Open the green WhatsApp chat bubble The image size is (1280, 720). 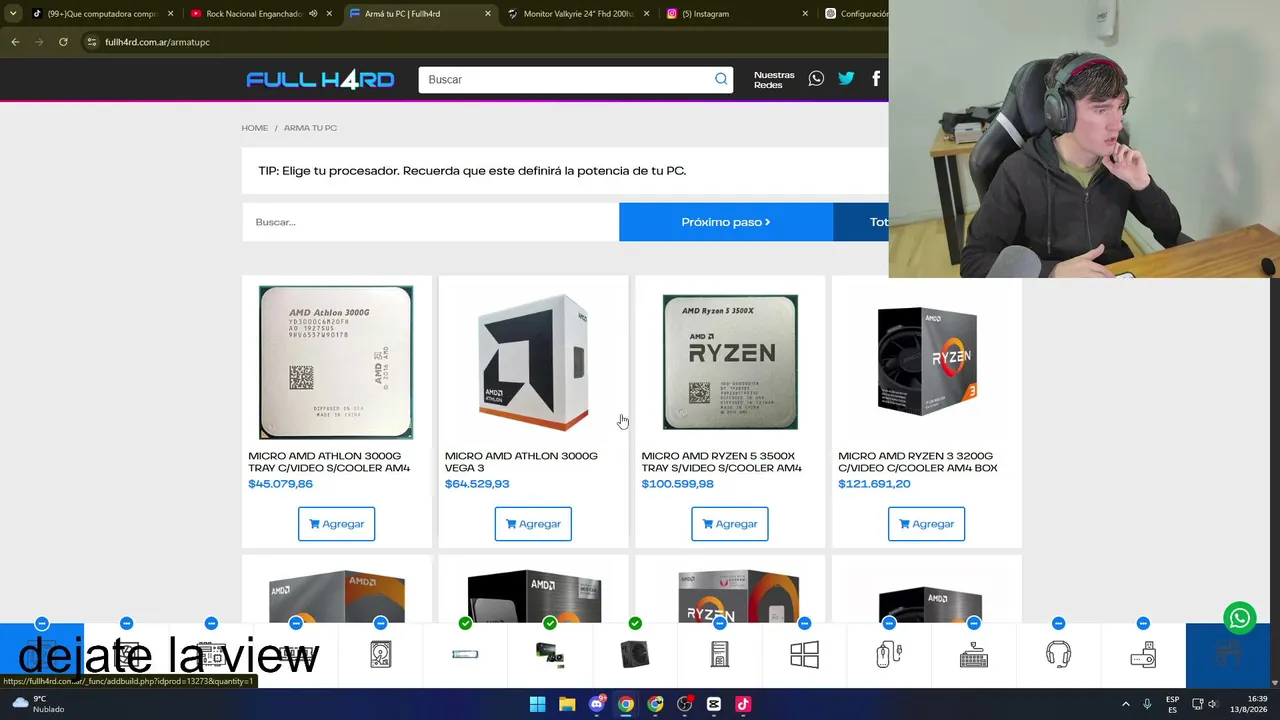click(x=1240, y=618)
